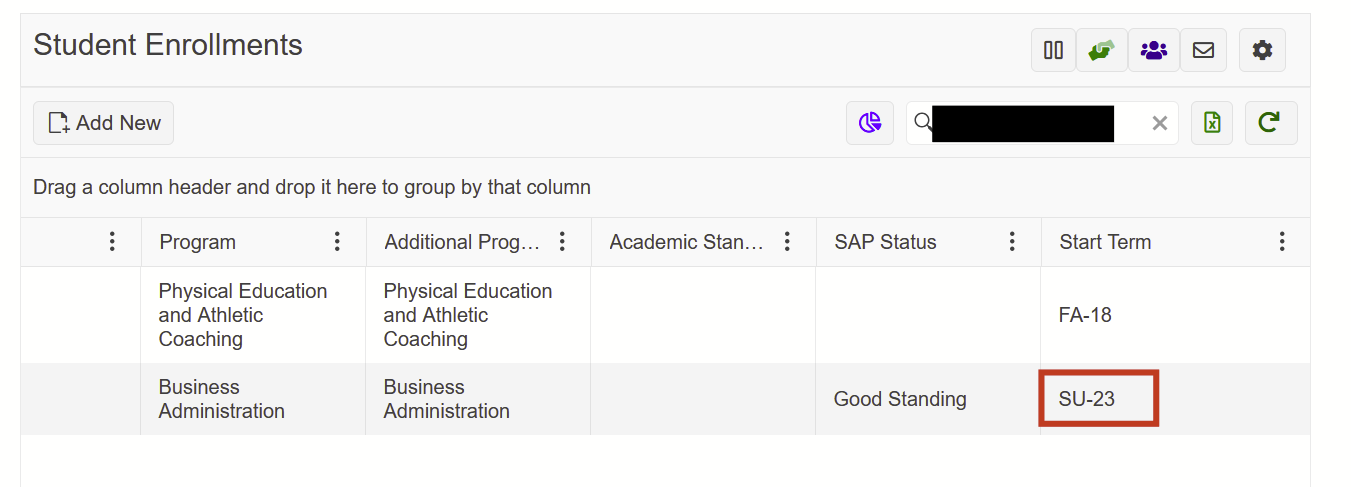Screen dimensions: 1351x487
Task: Click the purple pie chart icon
Action: tap(870, 123)
